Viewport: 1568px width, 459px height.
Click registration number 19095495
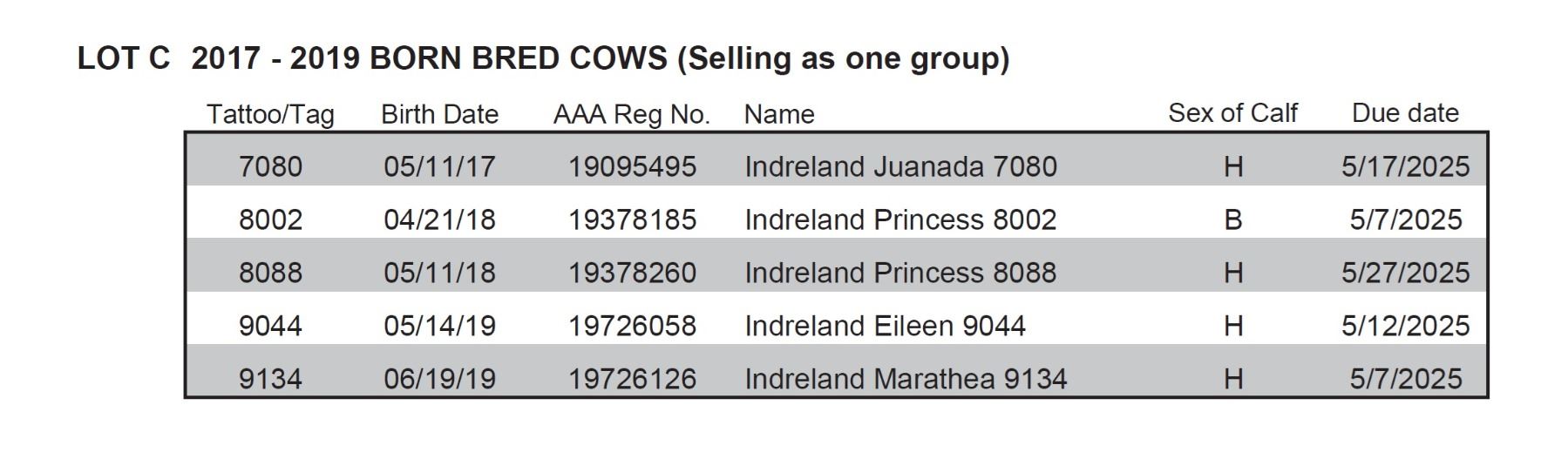point(632,166)
